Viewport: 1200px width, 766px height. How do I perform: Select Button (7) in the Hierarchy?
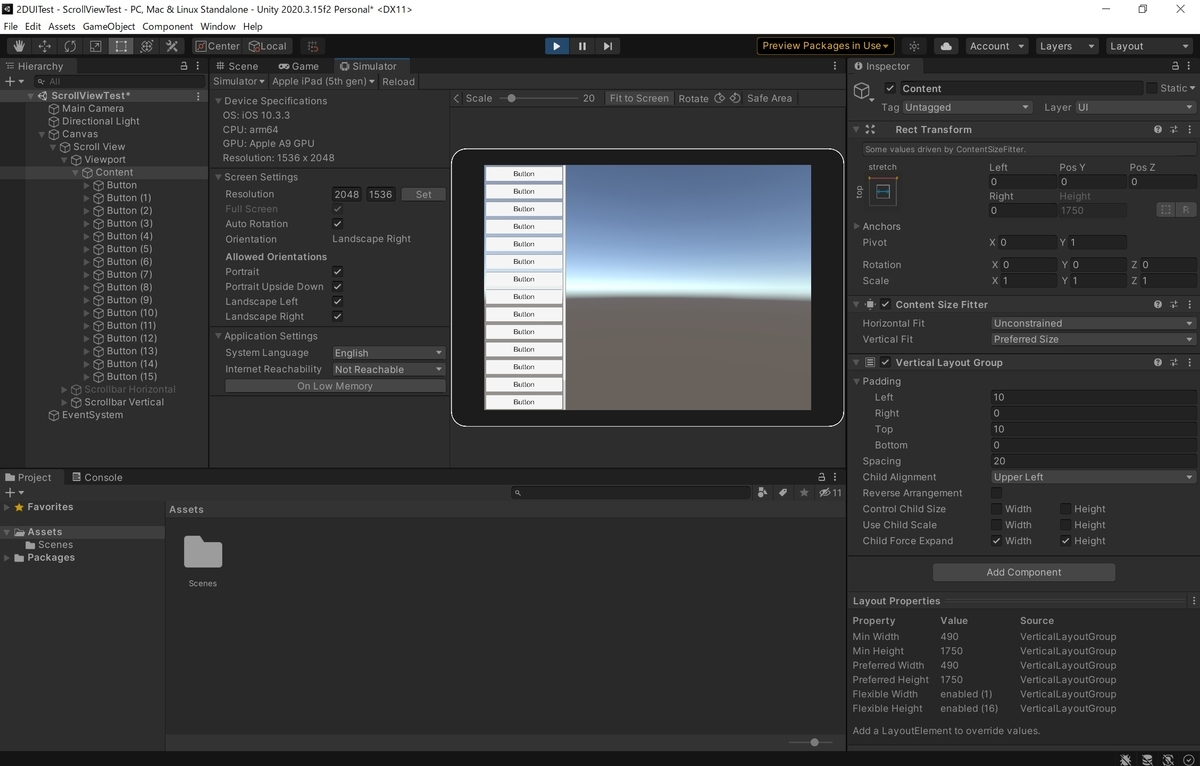coord(127,274)
